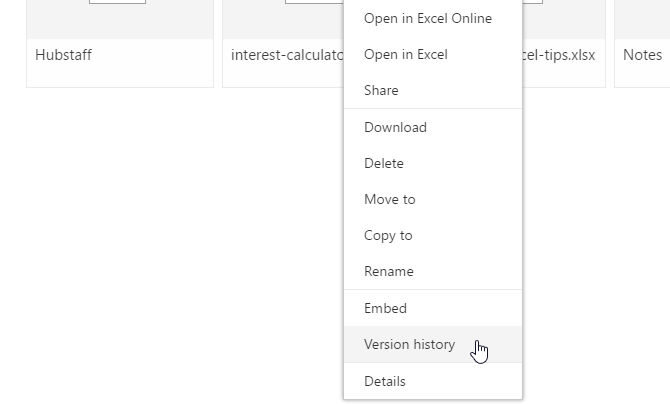The image size is (670, 404).
Task: Select Open in Excel option
Action: [x=405, y=54]
